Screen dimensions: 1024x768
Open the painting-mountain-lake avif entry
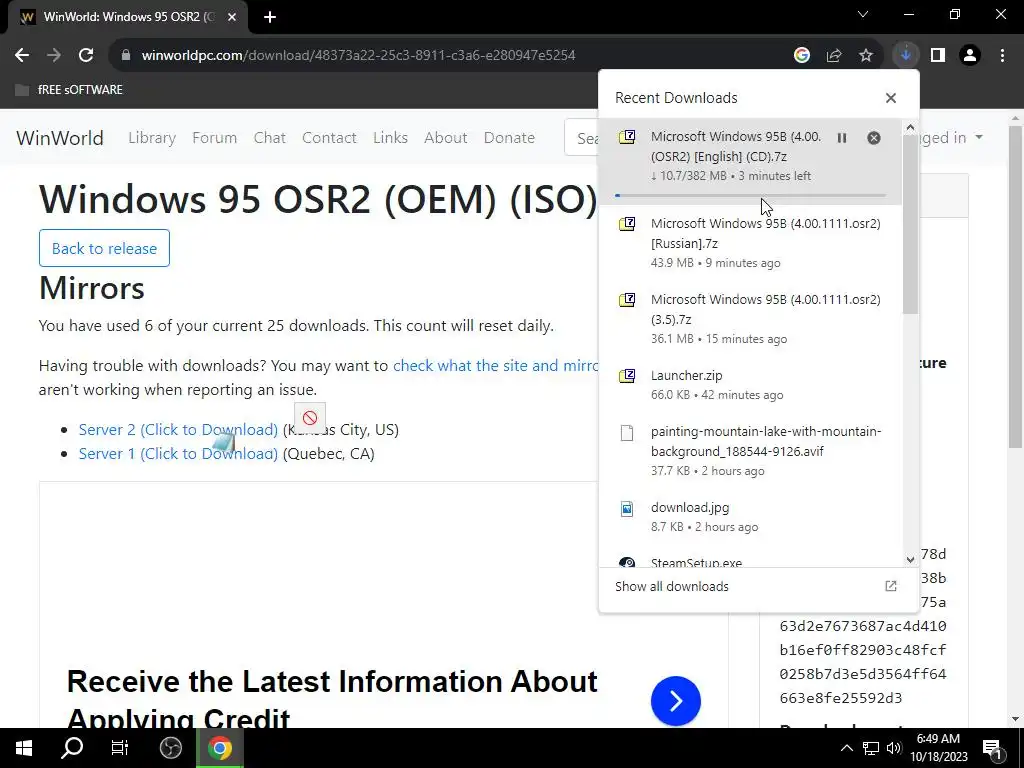point(750,451)
